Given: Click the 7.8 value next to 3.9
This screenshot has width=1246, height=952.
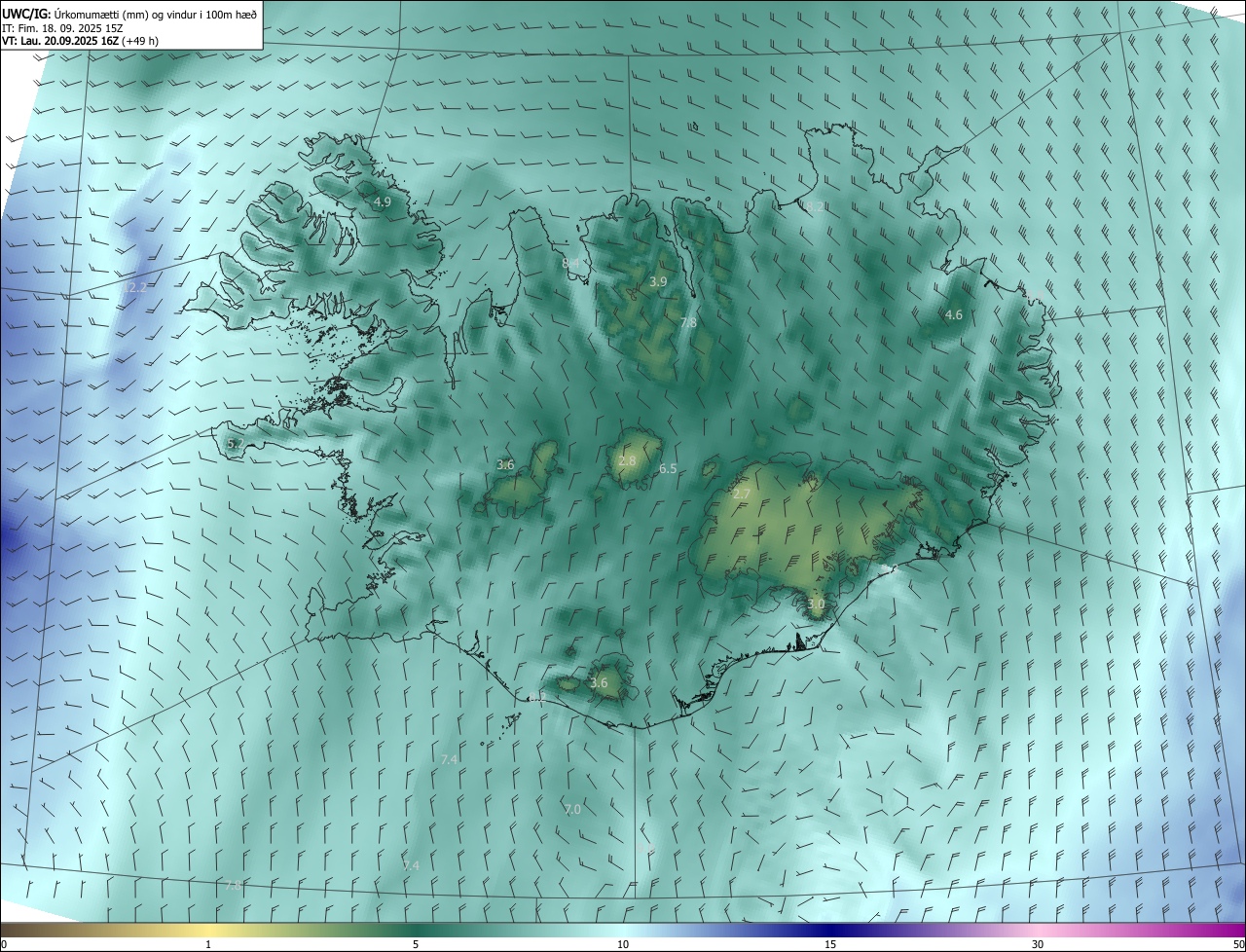Looking at the screenshot, I should tap(688, 322).
